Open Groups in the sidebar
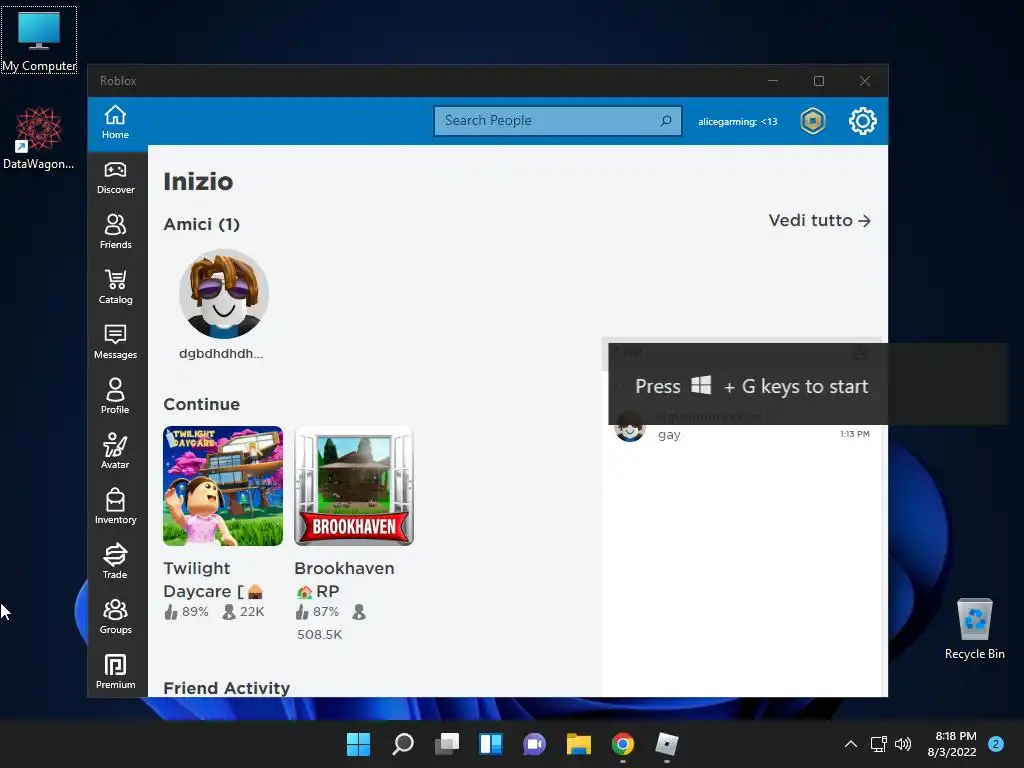The height and width of the screenshot is (768, 1024). [x=116, y=616]
